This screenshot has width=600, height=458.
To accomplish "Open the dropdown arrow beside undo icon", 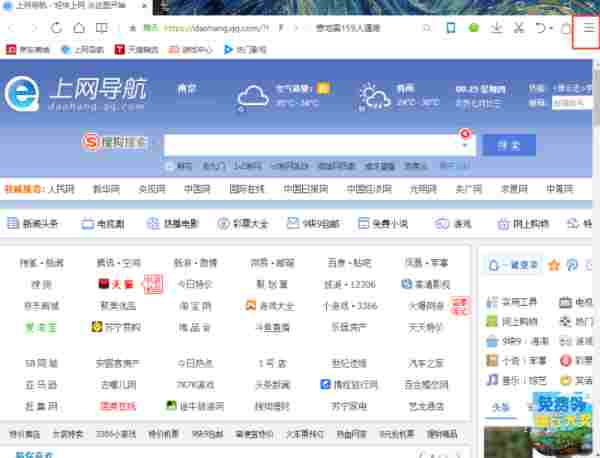I will (551, 28).
